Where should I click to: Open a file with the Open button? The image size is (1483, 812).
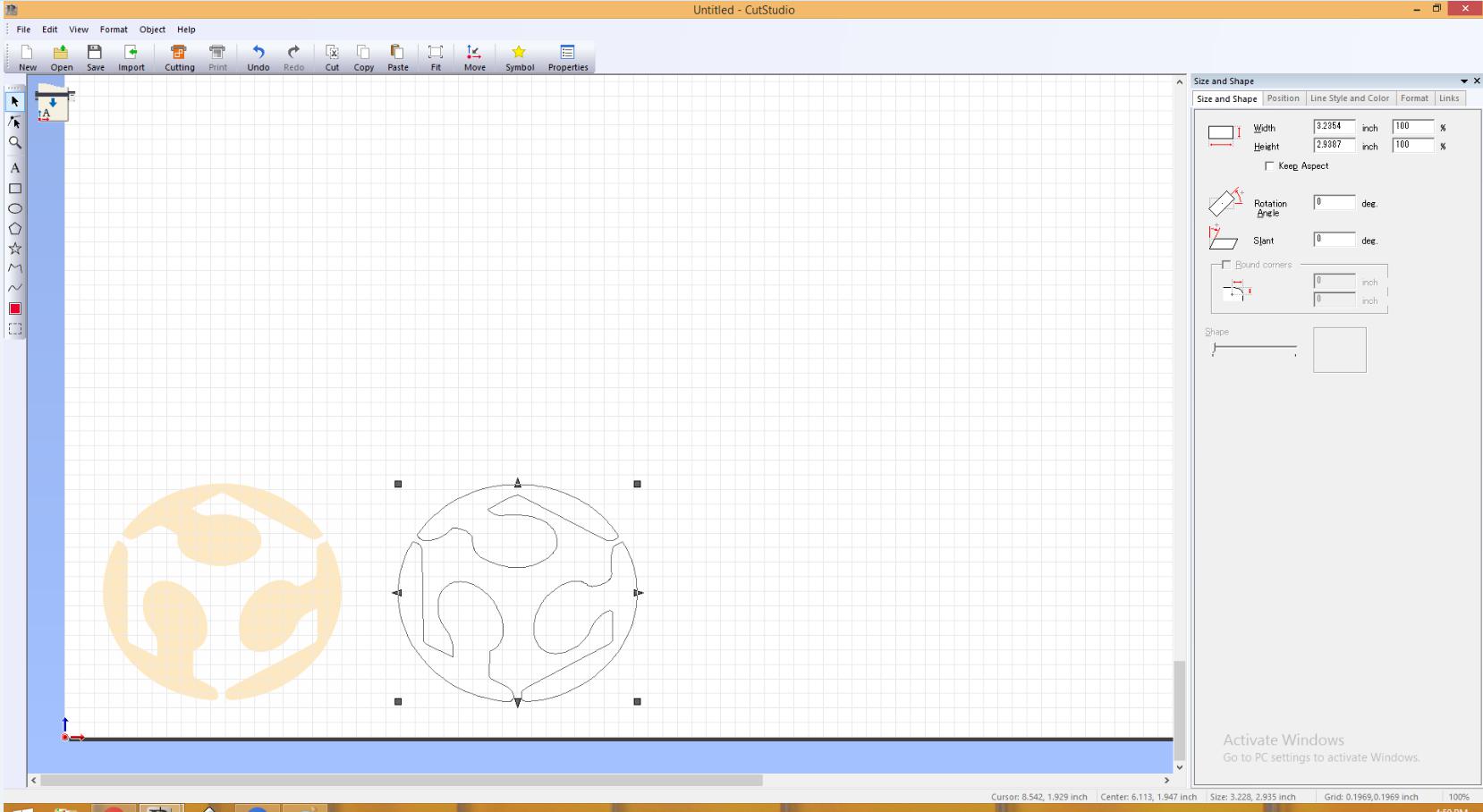pos(62,57)
